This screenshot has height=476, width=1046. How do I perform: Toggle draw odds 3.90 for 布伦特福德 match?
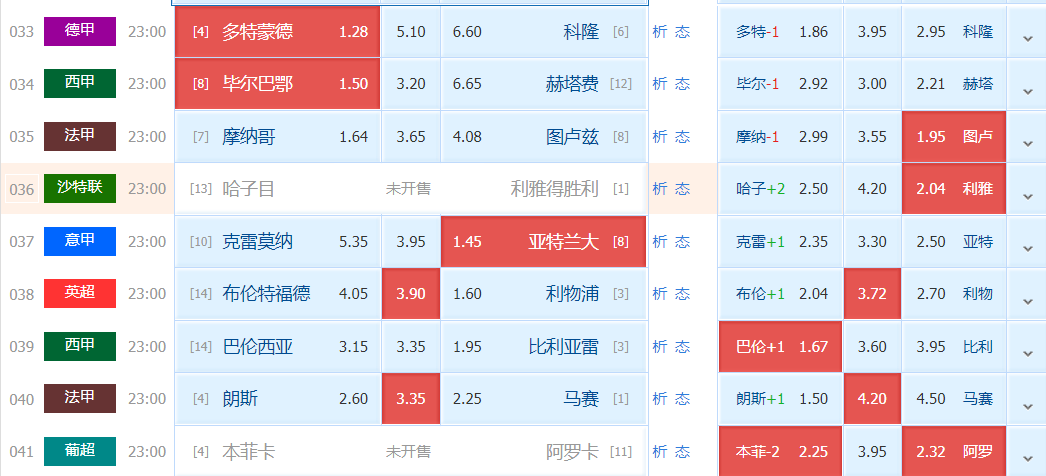(411, 294)
